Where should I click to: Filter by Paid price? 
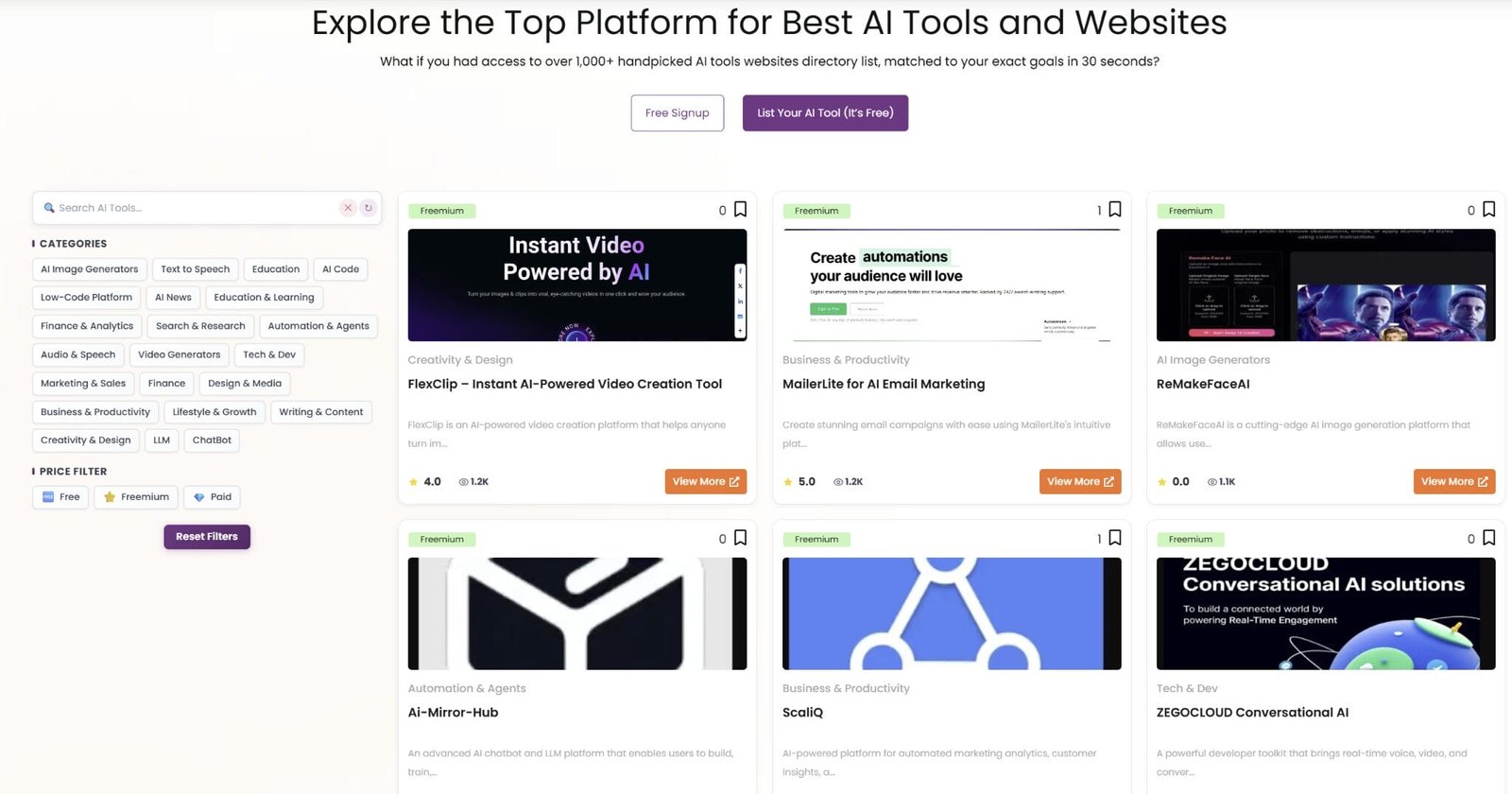pyautogui.click(x=212, y=497)
